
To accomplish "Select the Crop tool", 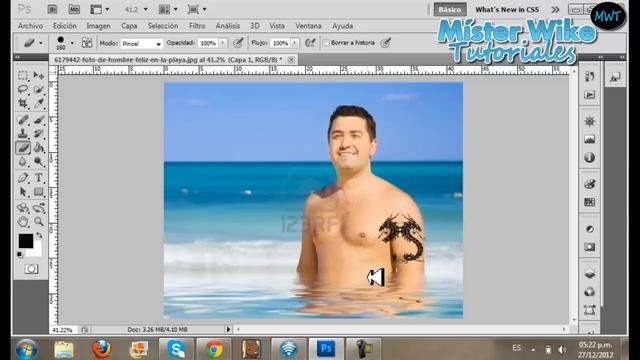I will coord(23,103).
